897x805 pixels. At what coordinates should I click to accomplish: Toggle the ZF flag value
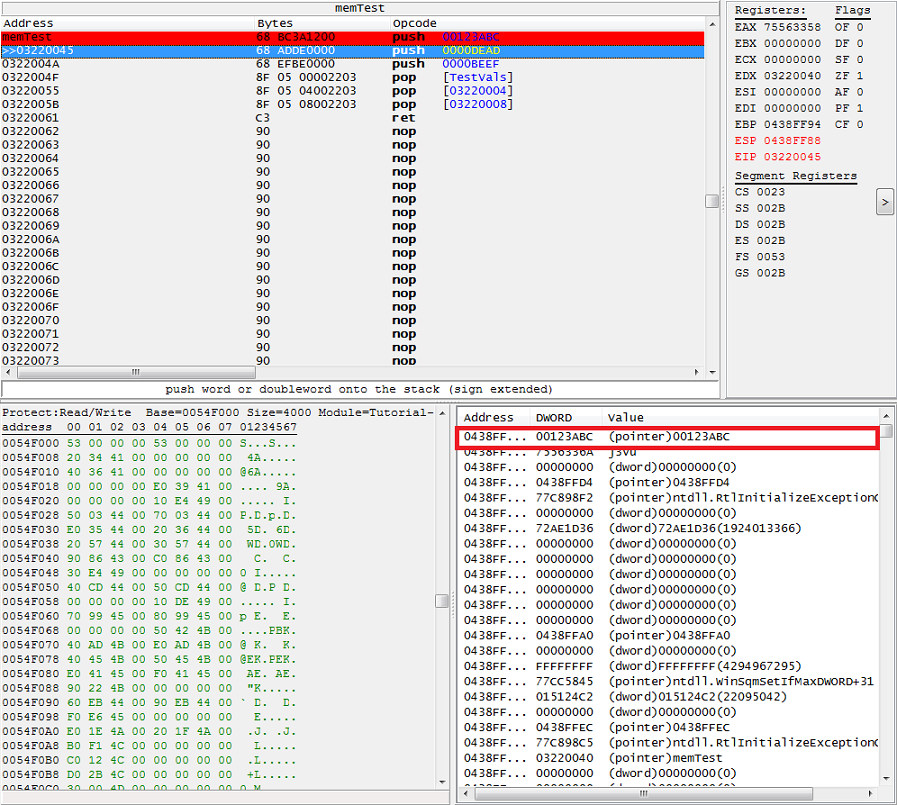(860, 76)
